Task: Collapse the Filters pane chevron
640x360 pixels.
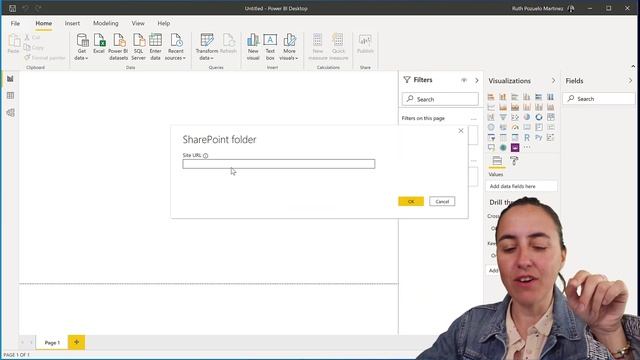Action: (477, 80)
